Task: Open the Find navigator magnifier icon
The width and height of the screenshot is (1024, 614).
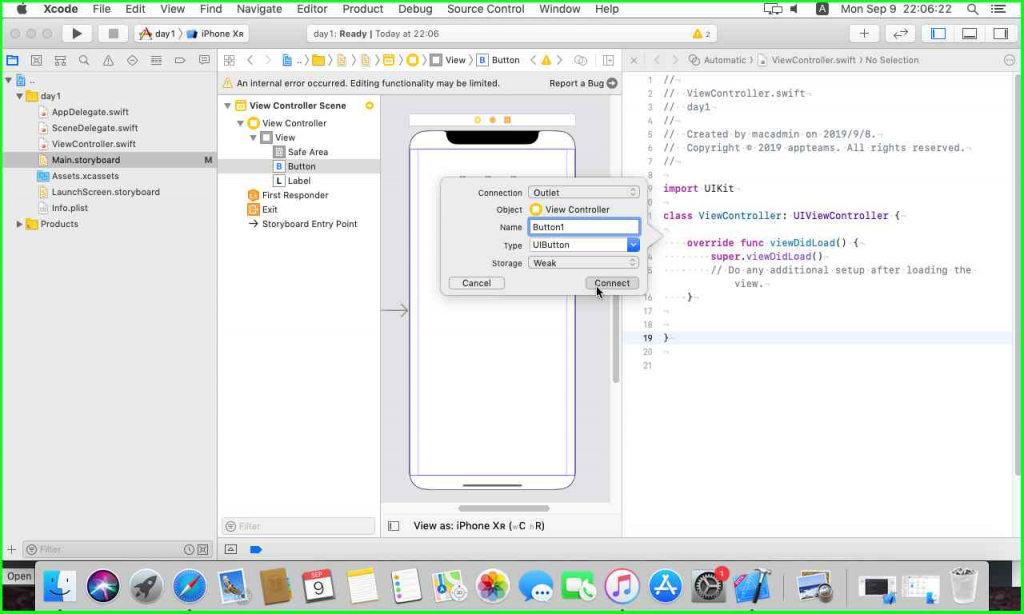Action: [x=82, y=60]
